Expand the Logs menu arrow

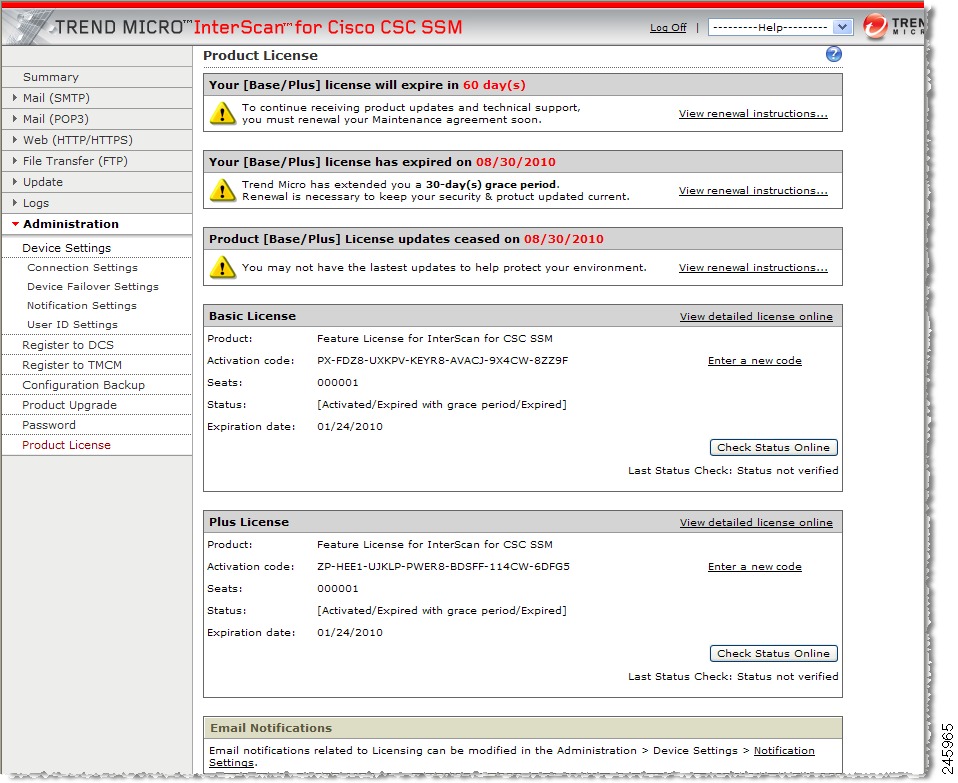[x=15, y=203]
